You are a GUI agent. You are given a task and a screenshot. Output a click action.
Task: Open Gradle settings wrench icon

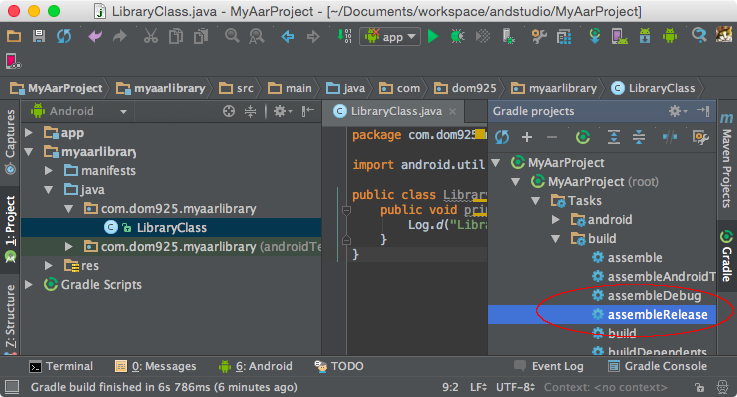point(700,137)
